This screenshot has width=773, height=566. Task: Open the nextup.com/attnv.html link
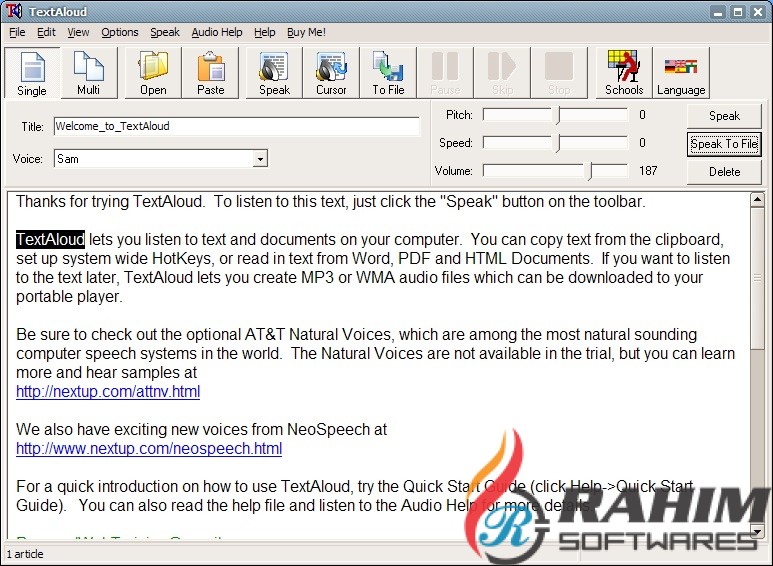pos(108,391)
